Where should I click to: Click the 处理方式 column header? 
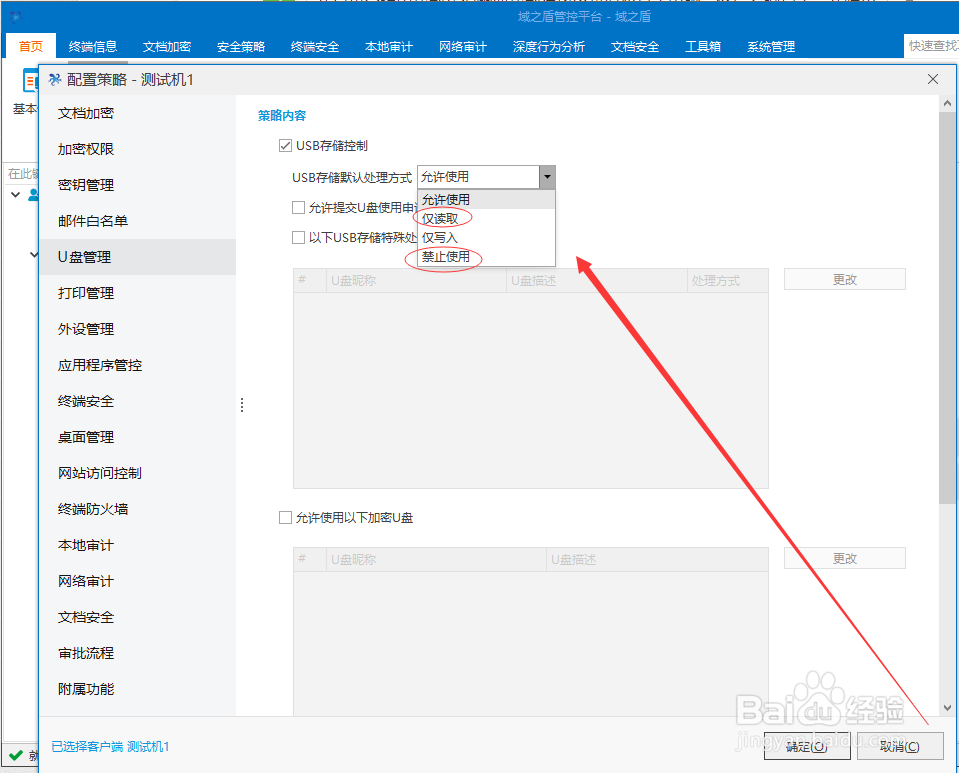(x=728, y=281)
